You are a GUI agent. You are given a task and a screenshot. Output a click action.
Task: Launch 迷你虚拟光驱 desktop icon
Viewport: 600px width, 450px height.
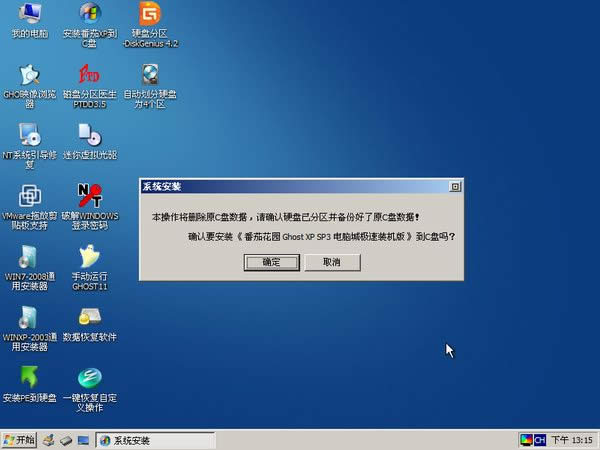pyautogui.click(x=89, y=135)
